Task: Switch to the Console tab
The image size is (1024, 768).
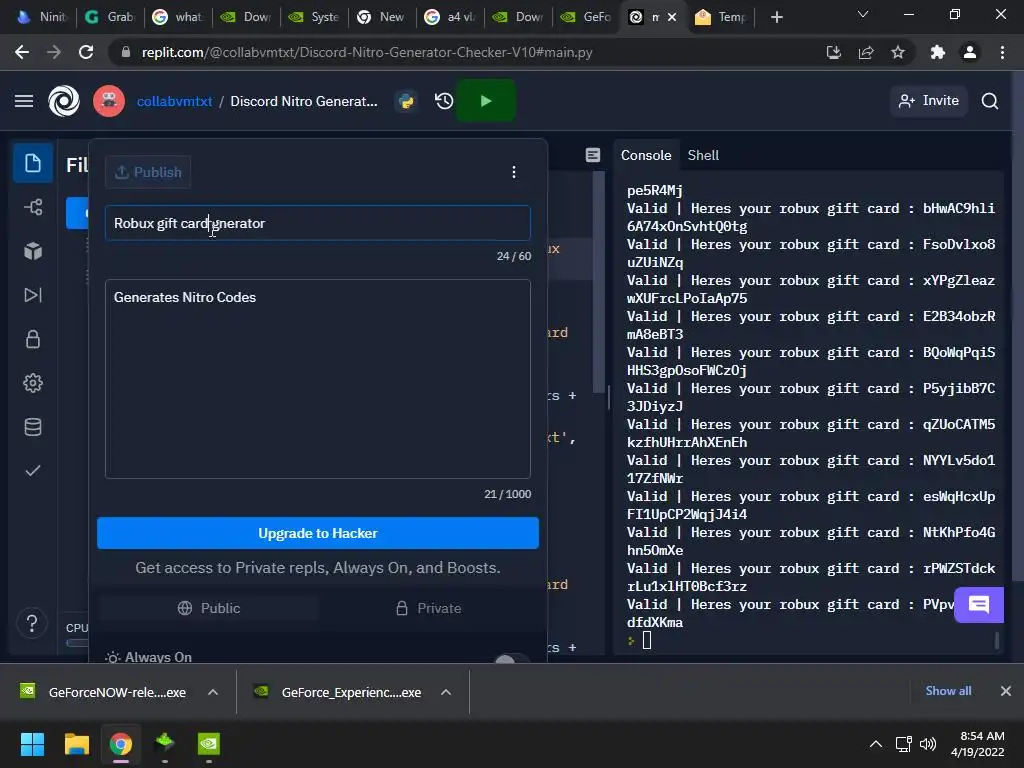Action: [646, 155]
